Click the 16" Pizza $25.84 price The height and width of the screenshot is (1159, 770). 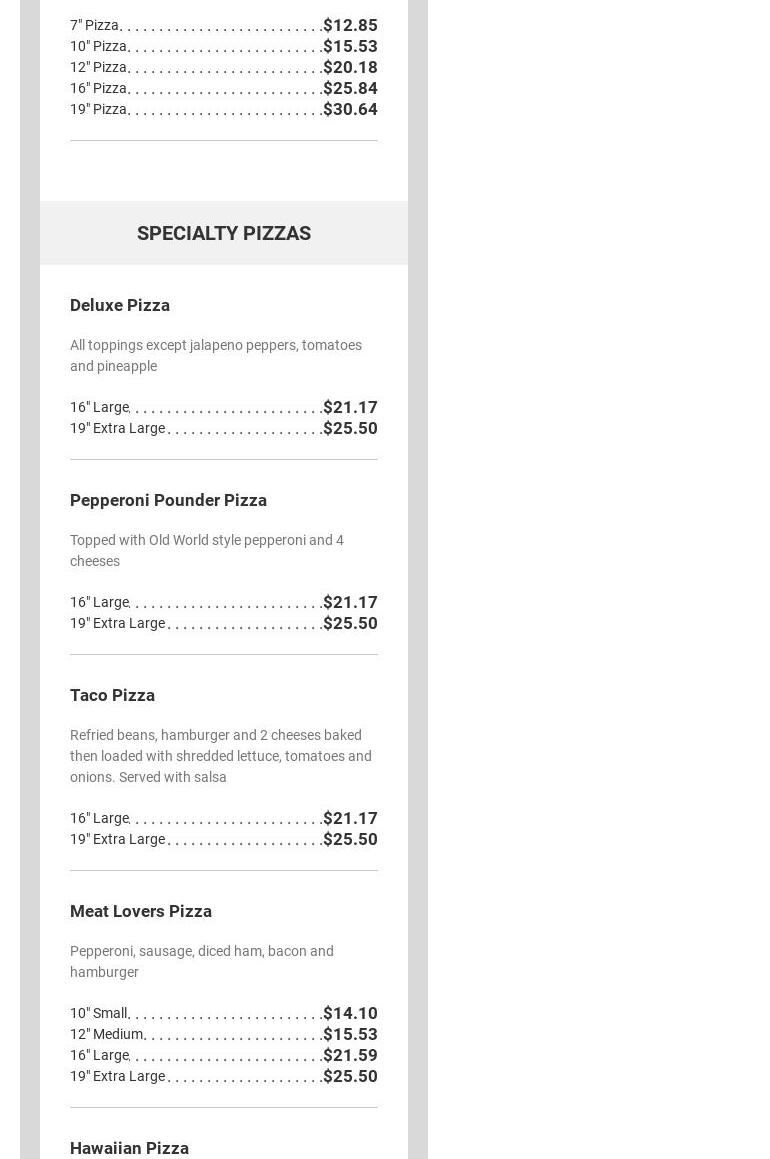click(x=350, y=88)
